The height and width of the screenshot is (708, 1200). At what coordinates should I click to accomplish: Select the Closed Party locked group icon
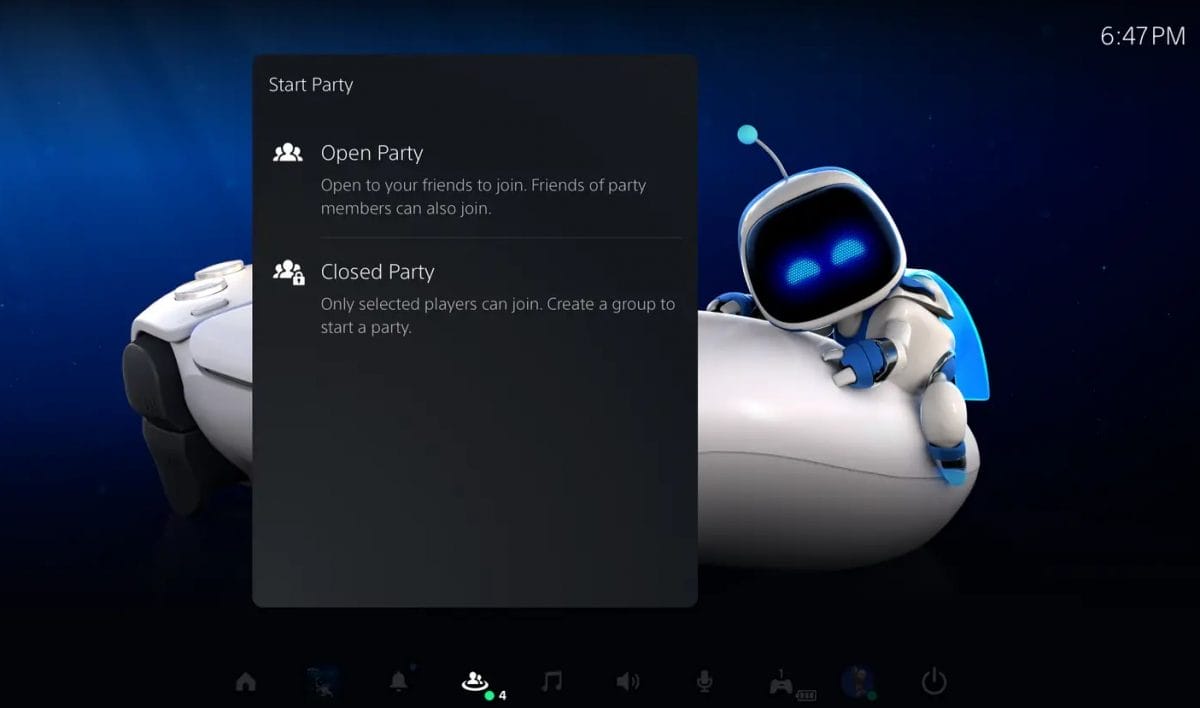tap(287, 271)
